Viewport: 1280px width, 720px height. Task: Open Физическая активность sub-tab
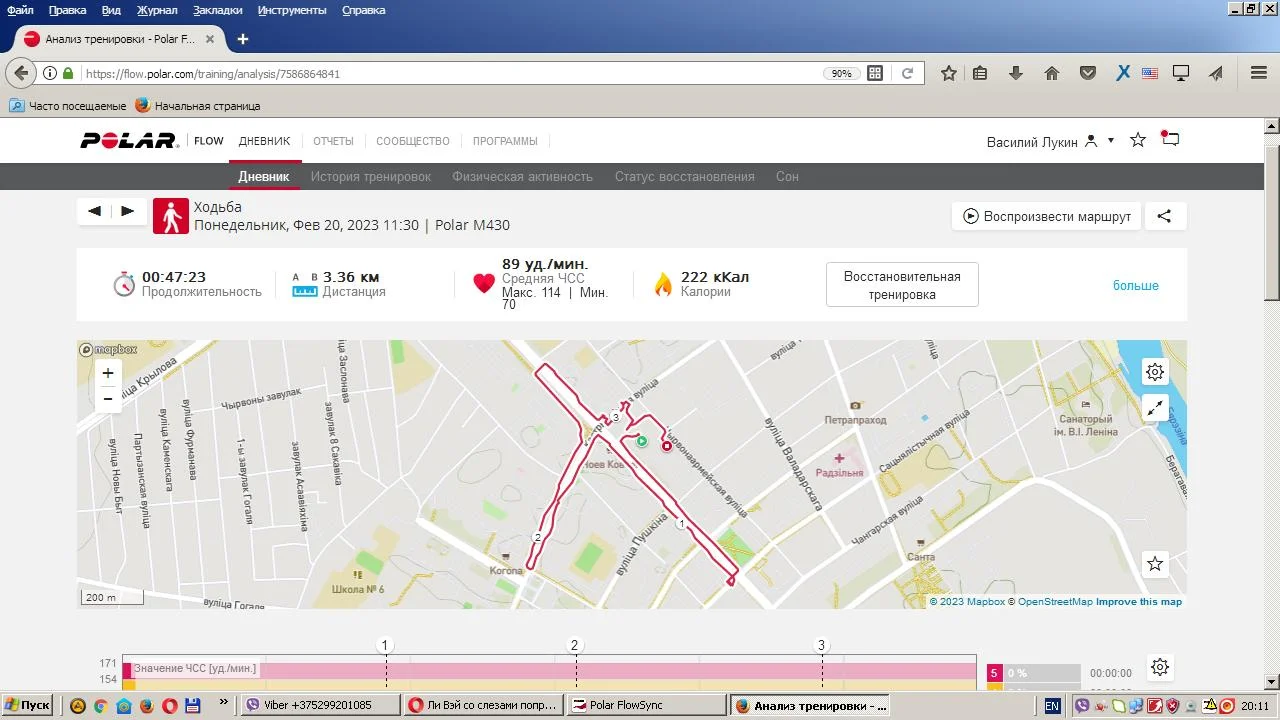[x=523, y=177]
